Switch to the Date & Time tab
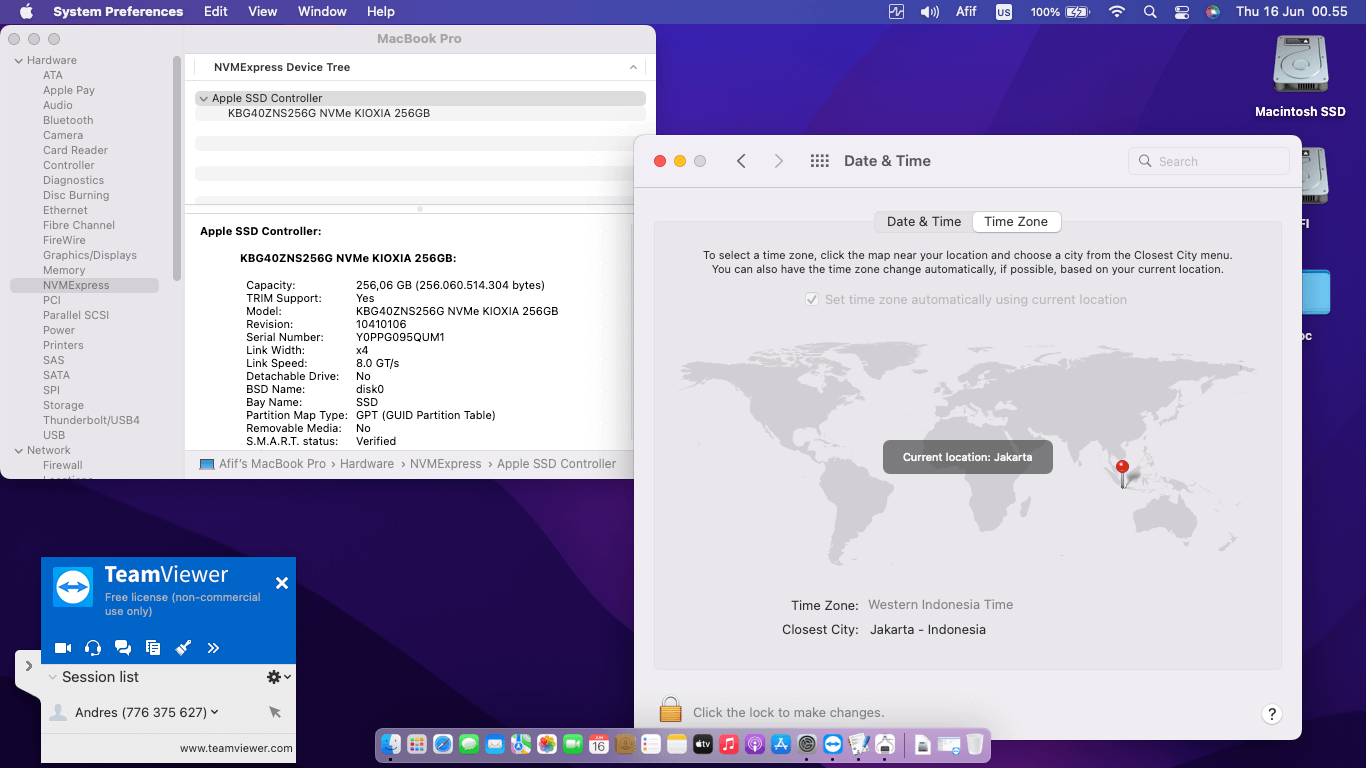The height and width of the screenshot is (768, 1366). coord(923,222)
